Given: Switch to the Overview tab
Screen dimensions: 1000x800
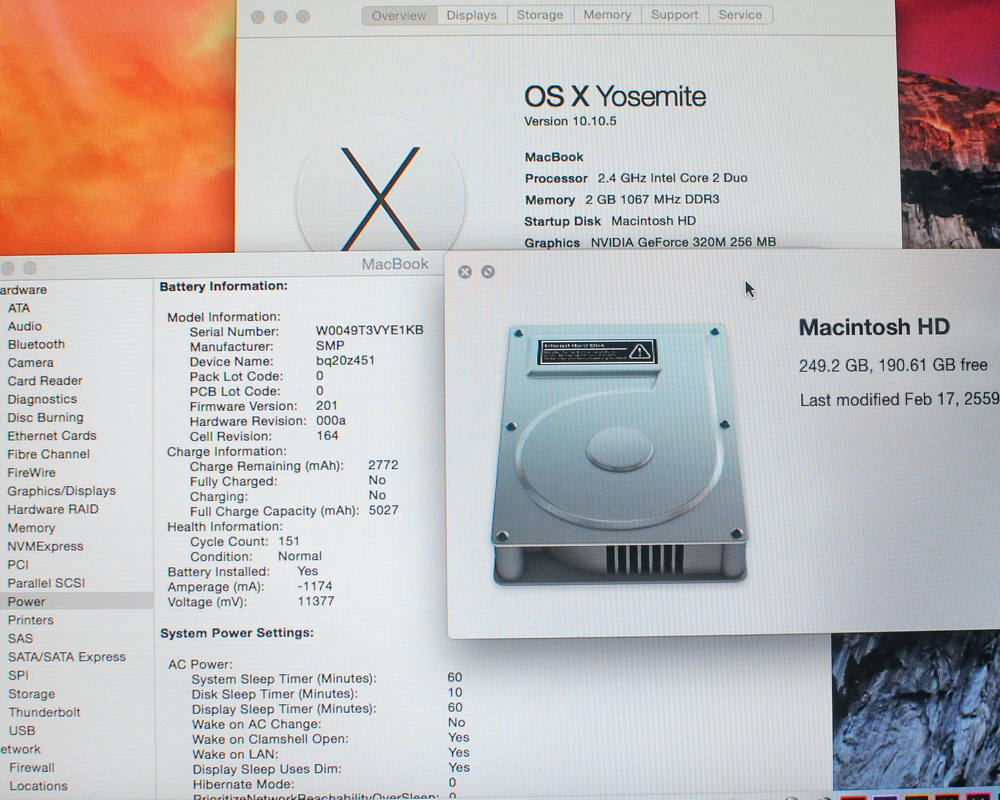Looking at the screenshot, I should point(399,15).
